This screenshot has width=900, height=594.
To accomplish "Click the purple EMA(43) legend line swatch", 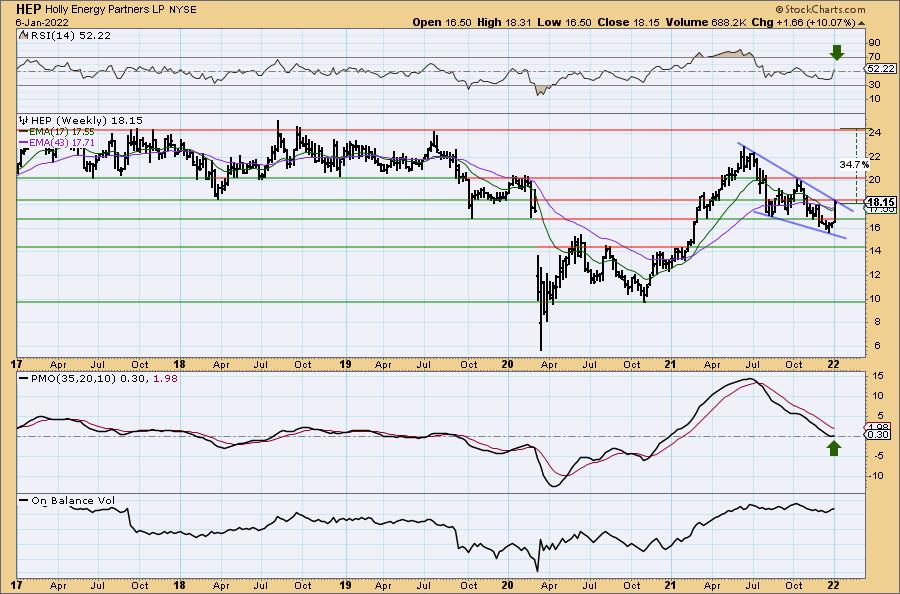I will [x=24, y=141].
